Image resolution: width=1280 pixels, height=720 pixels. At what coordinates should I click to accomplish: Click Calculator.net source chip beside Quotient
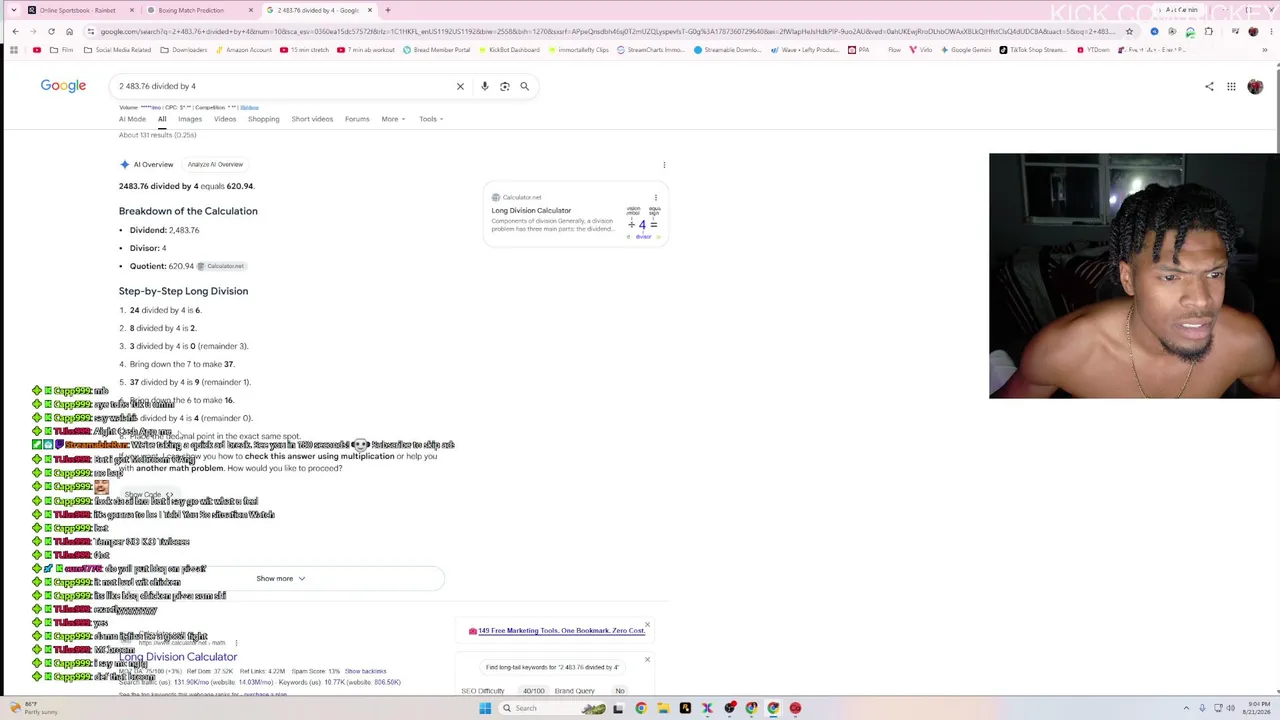pyautogui.click(x=220, y=266)
